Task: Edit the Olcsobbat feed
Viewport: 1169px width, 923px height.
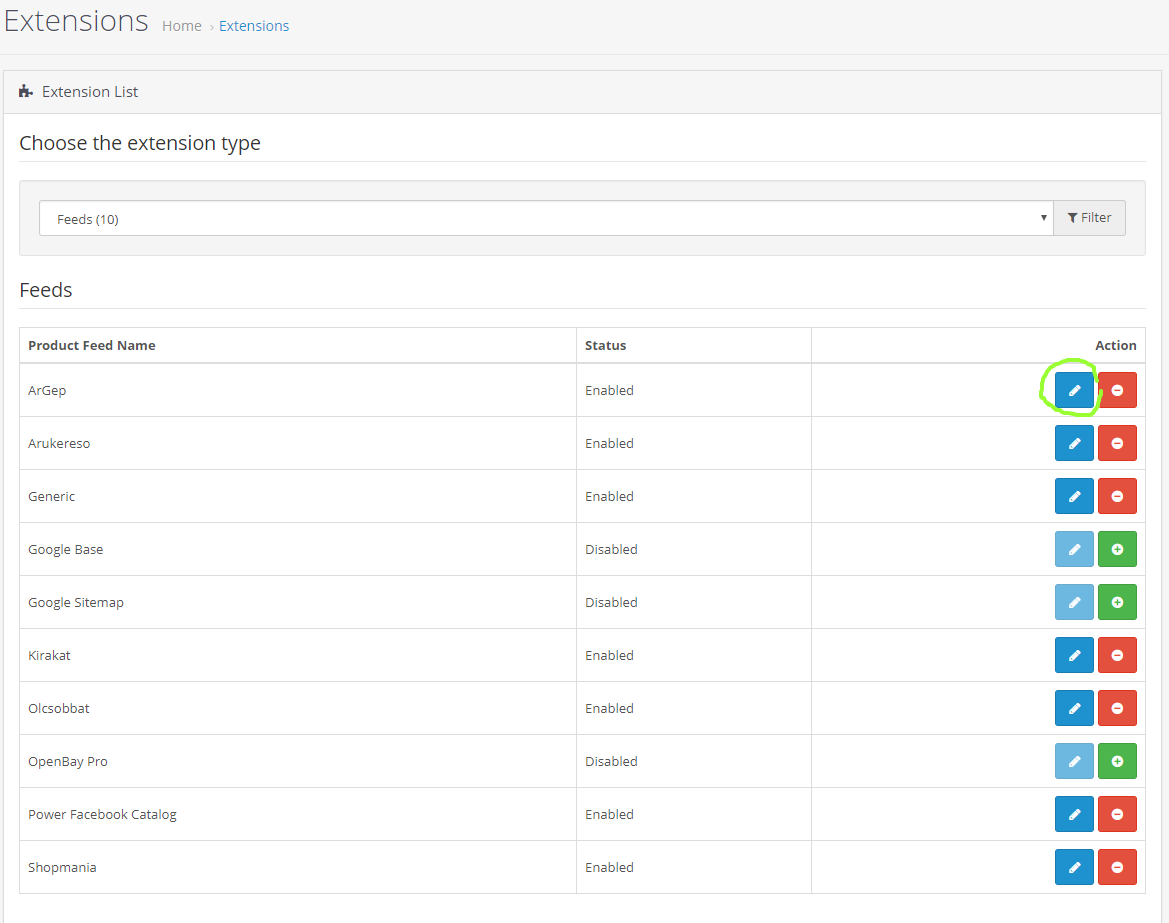Action: [1074, 708]
